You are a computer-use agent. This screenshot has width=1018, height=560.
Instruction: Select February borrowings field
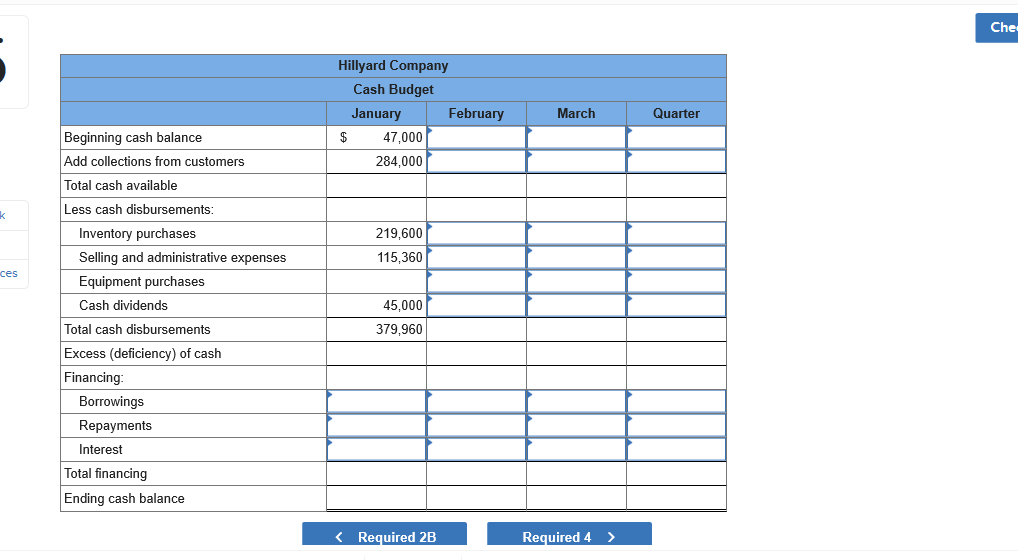pos(477,402)
